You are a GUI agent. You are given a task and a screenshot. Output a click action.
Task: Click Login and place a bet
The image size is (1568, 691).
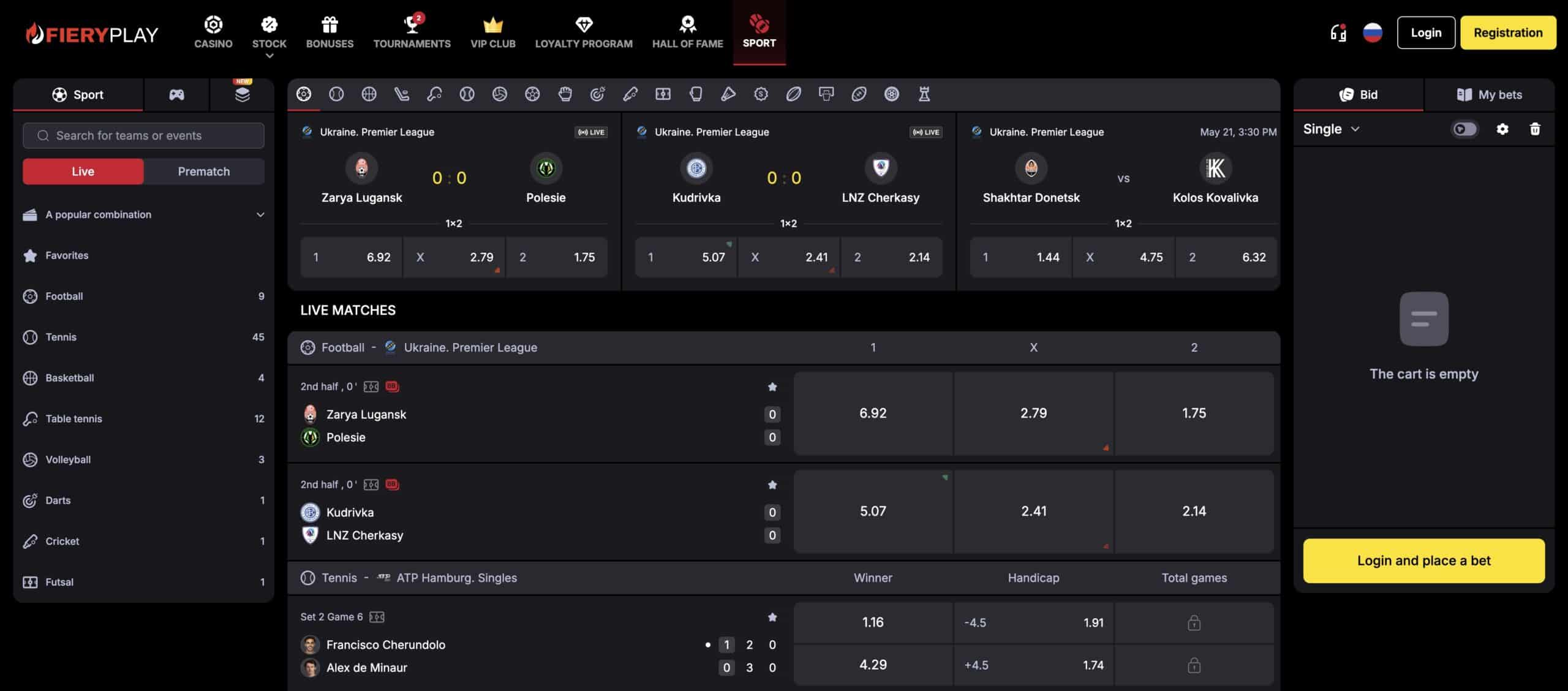tap(1424, 561)
